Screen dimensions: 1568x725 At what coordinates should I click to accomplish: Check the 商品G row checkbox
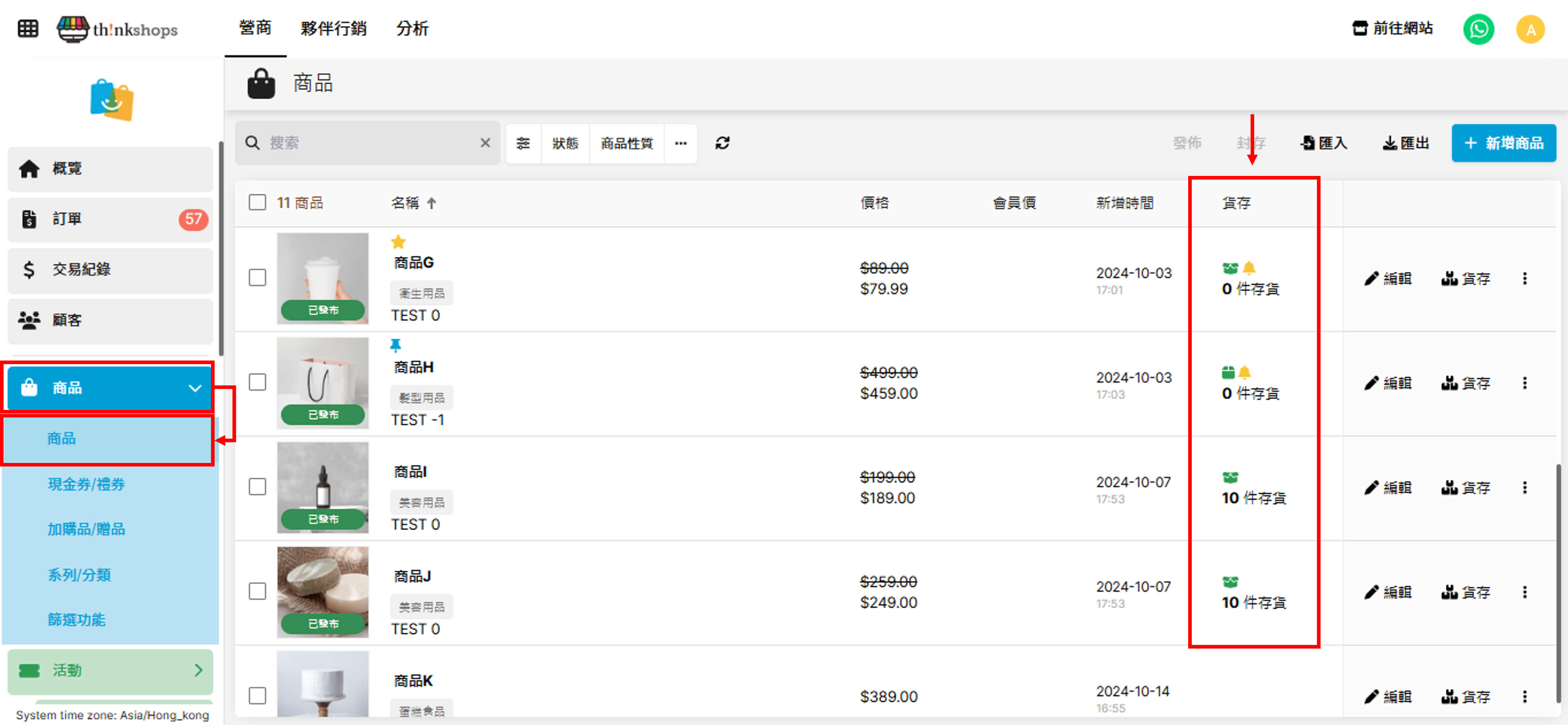[x=258, y=278]
